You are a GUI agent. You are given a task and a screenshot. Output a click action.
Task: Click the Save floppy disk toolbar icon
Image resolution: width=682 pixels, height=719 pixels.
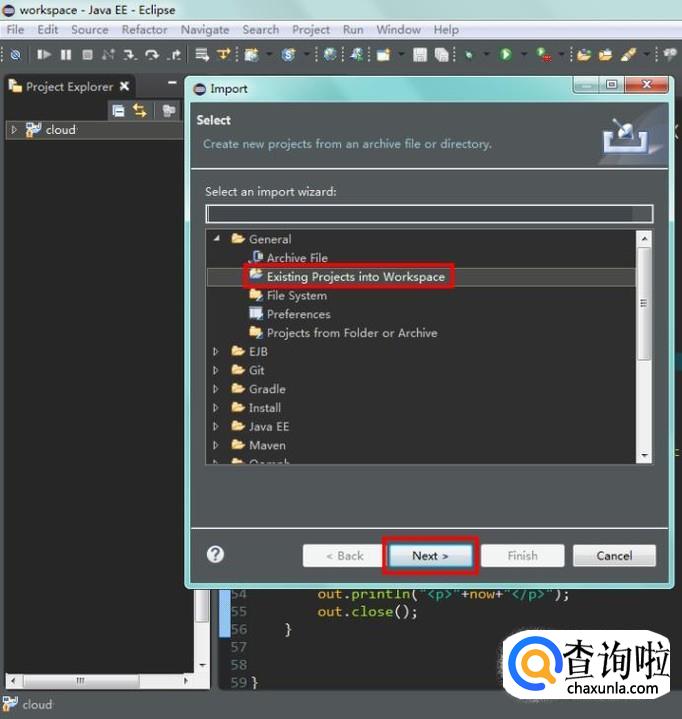420,55
